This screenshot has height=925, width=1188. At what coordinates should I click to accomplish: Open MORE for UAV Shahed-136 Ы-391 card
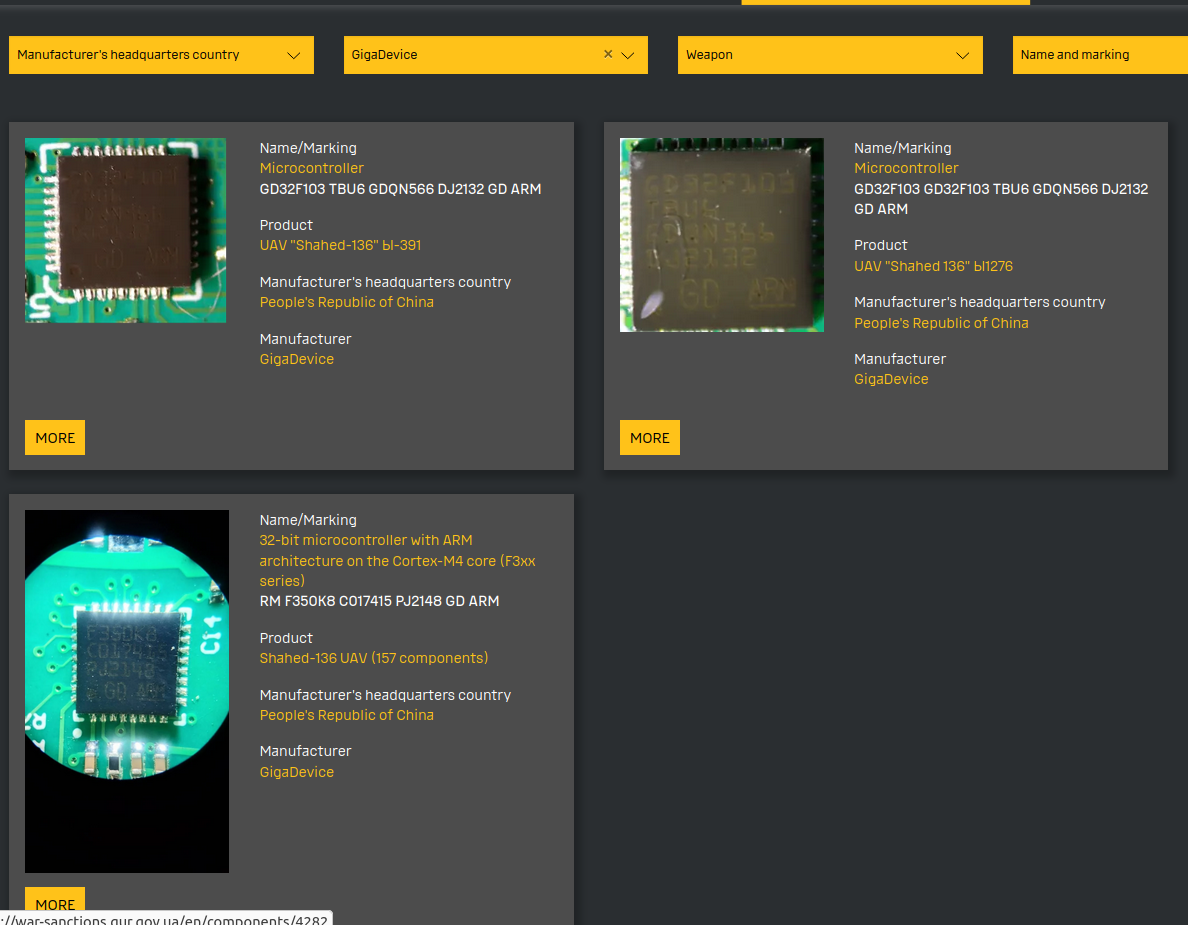pos(55,437)
